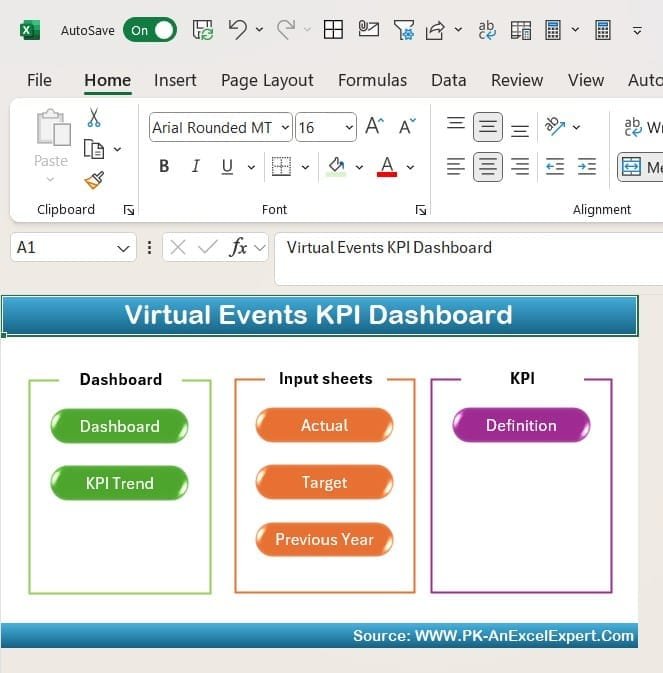Screen dimensions: 663x673
Task: Open Customize Quick Access Toolbar menu
Action: pos(637,30)
